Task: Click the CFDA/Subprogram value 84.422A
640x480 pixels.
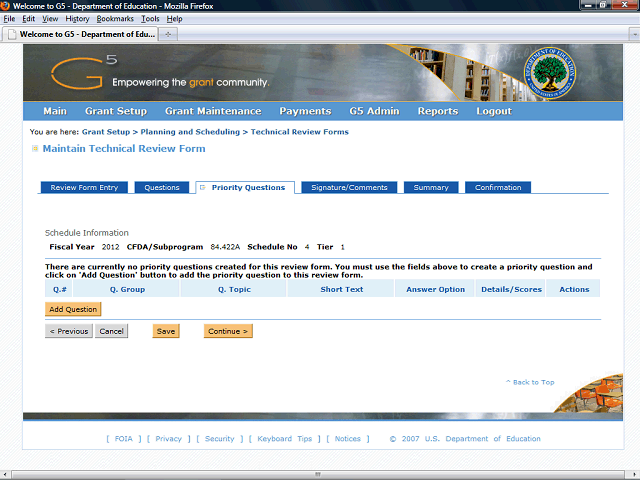Action: pyautogui.click(x=225, y=247)
